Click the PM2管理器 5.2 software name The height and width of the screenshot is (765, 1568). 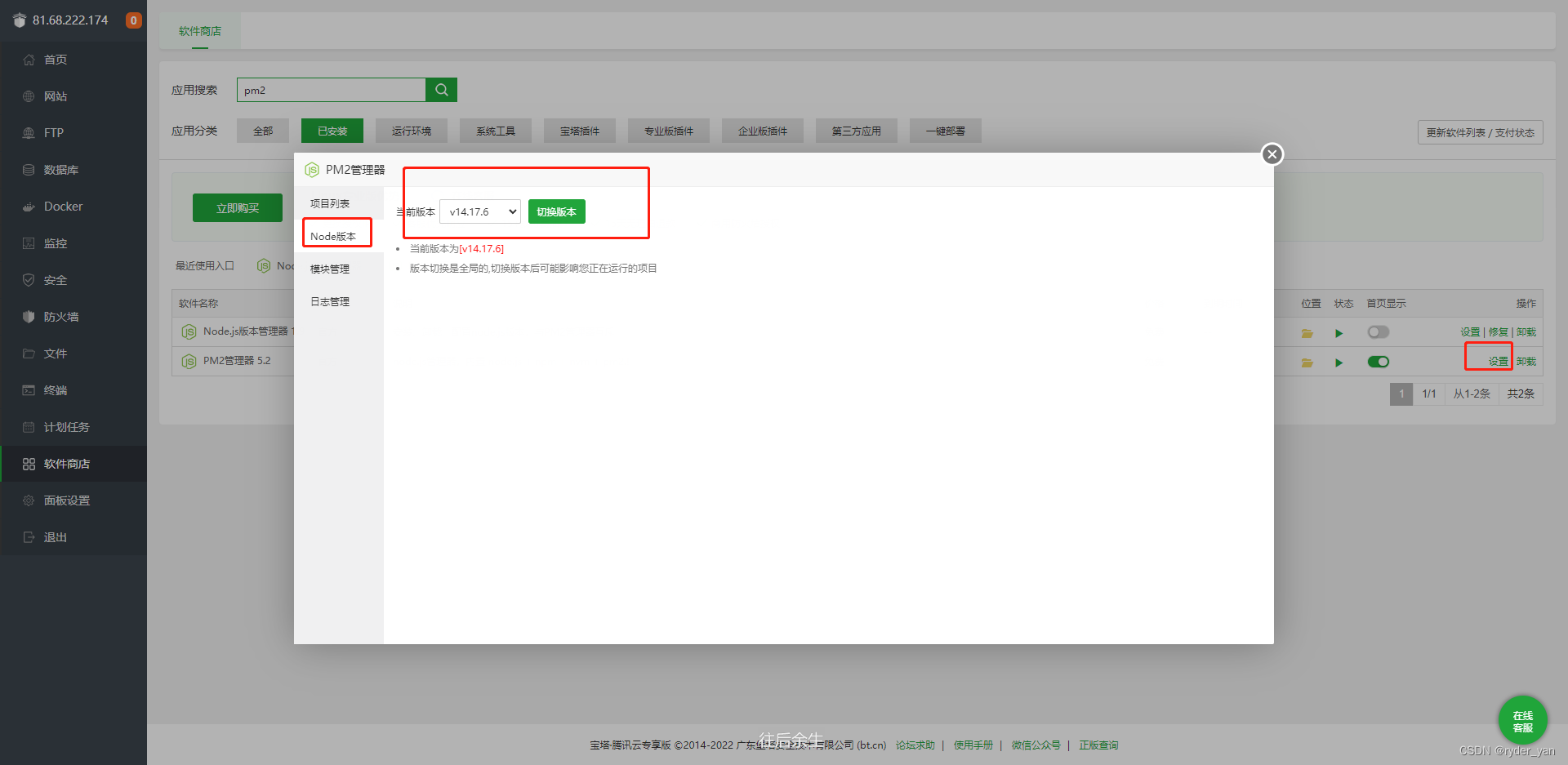point(237,361)
